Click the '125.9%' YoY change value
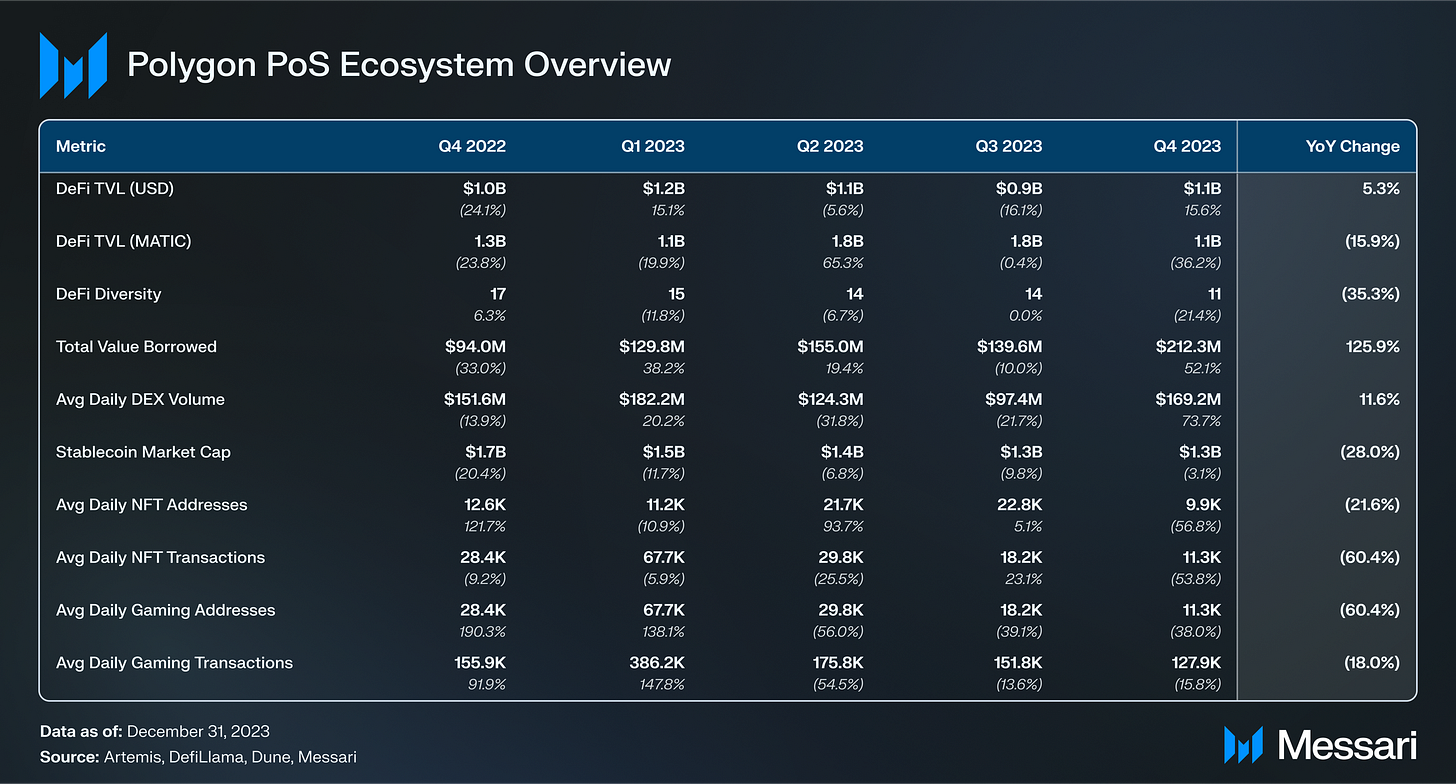The image size is (1456, 784). (1374, 347)
